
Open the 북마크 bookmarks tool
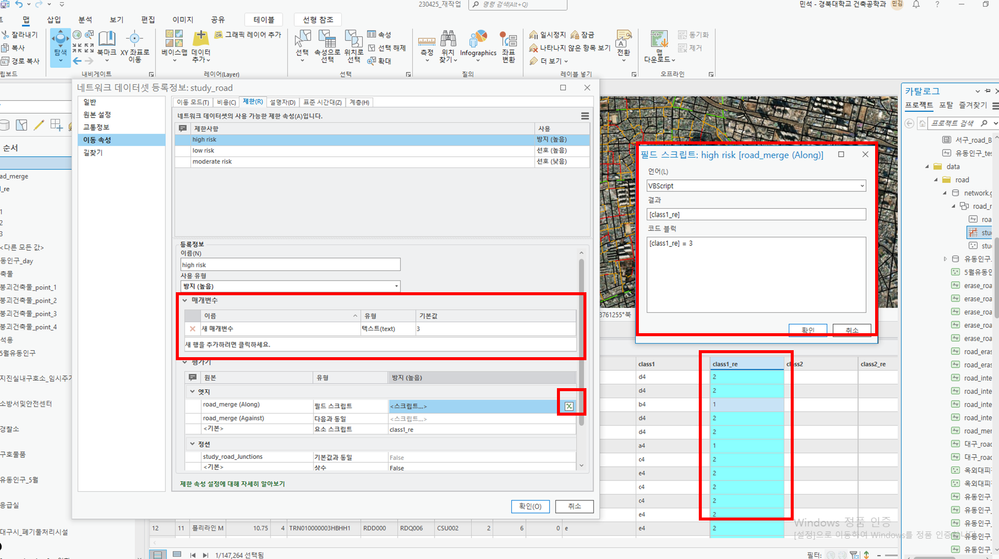click(x=106, y=44)
